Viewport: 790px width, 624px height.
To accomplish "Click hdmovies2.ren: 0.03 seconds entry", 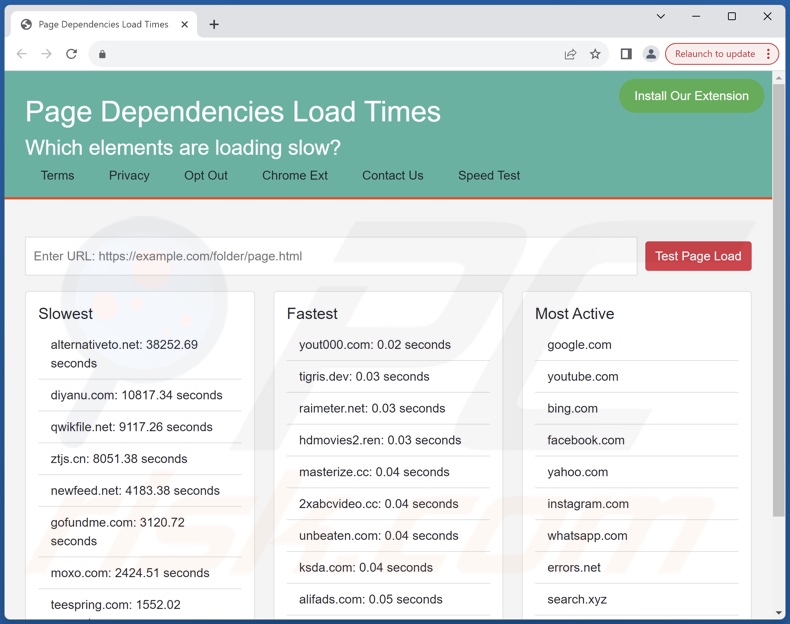I will tap(380, 440).
